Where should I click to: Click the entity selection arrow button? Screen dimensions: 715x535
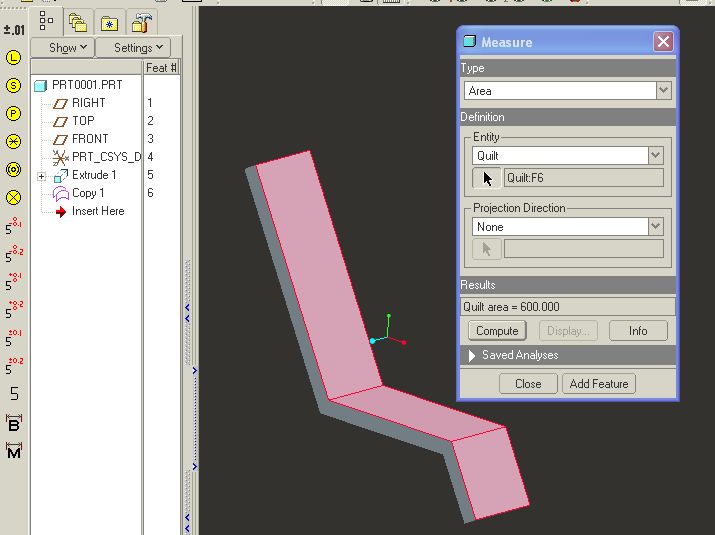pyautogui.click(x=487, y=178)
